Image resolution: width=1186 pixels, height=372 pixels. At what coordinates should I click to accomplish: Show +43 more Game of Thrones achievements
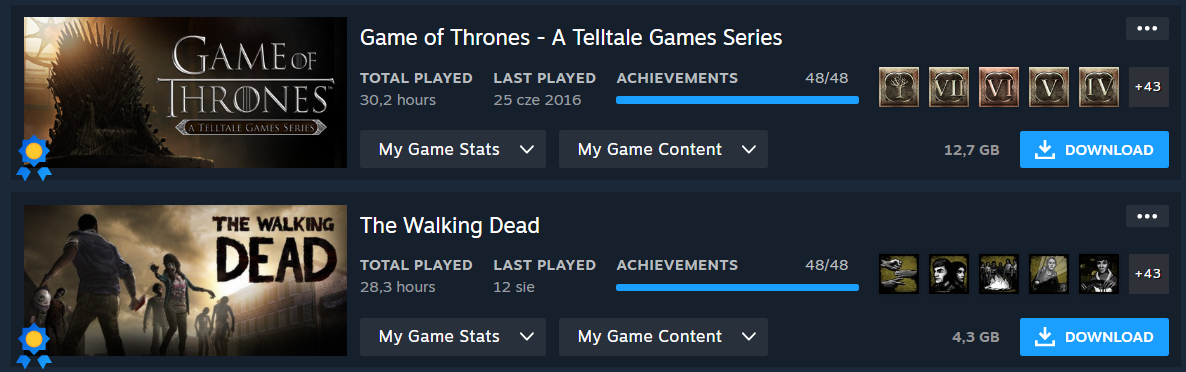[1148, 87]
